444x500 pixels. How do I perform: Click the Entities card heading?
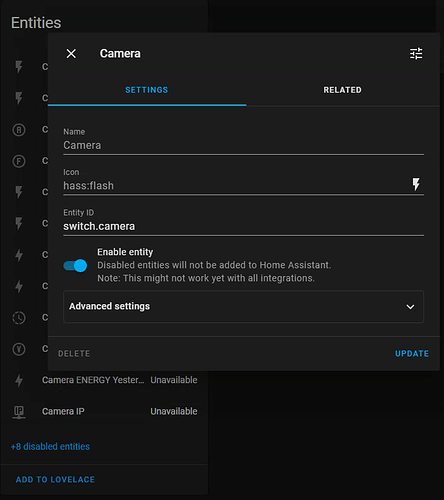[x=36, y=23]
